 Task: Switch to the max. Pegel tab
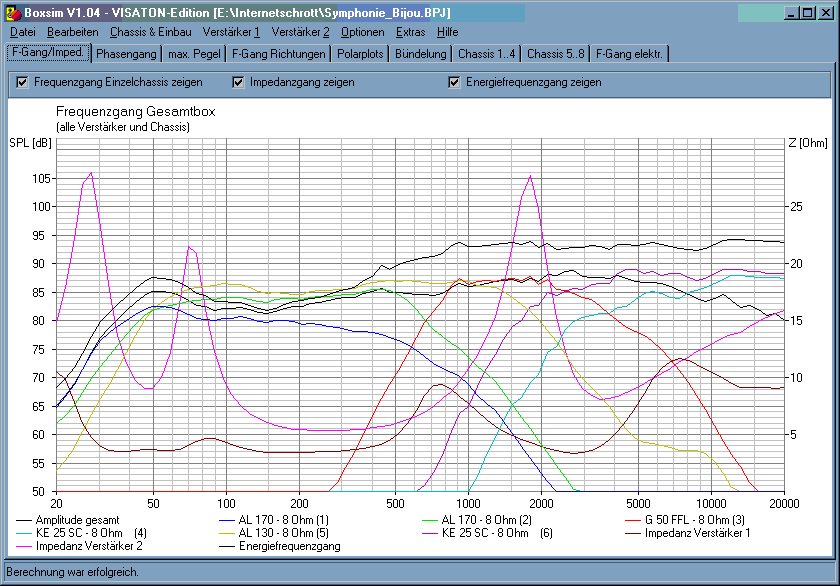pos(194,54)
